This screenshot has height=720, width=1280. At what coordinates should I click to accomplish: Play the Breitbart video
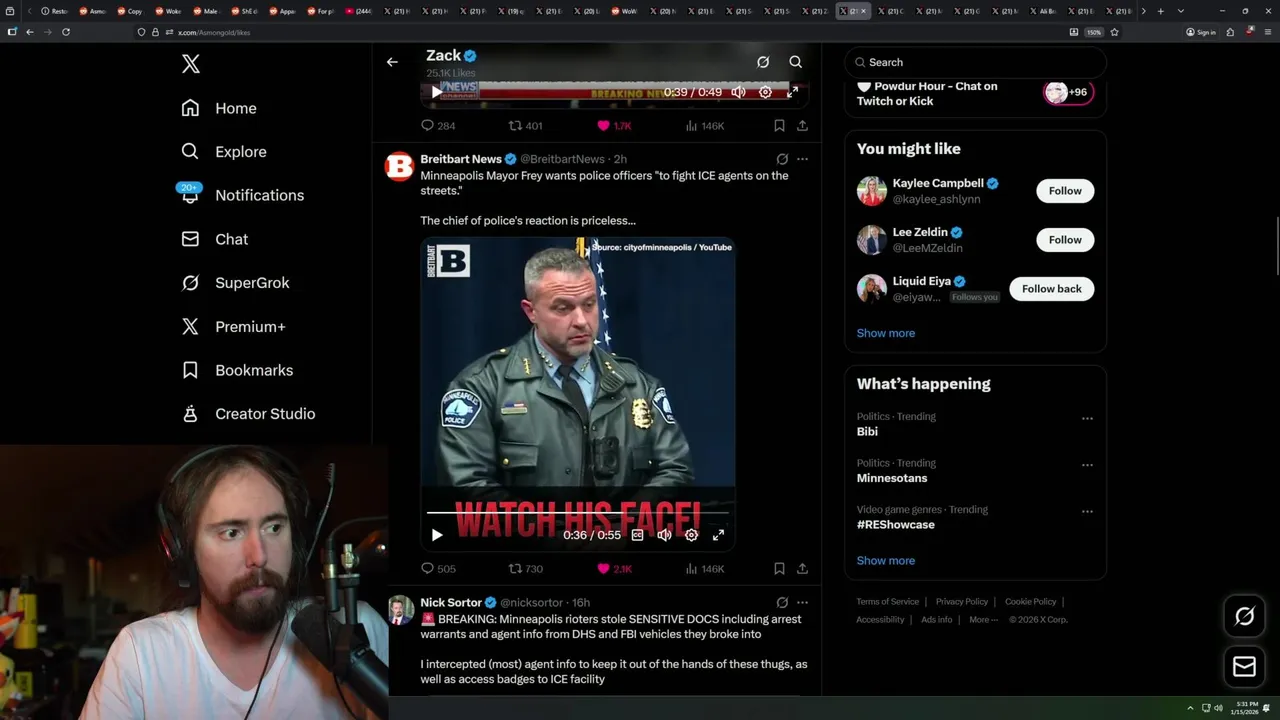(x=437, y=535)
